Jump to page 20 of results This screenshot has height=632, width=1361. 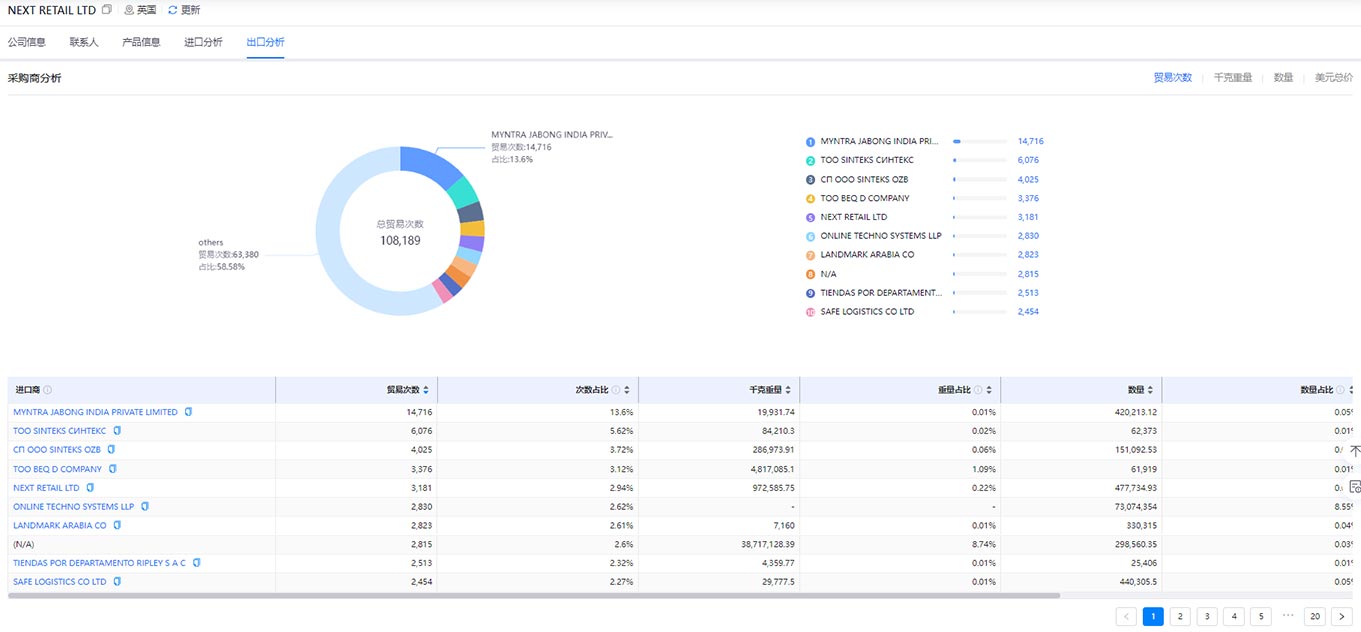[x=1315, y=617]
